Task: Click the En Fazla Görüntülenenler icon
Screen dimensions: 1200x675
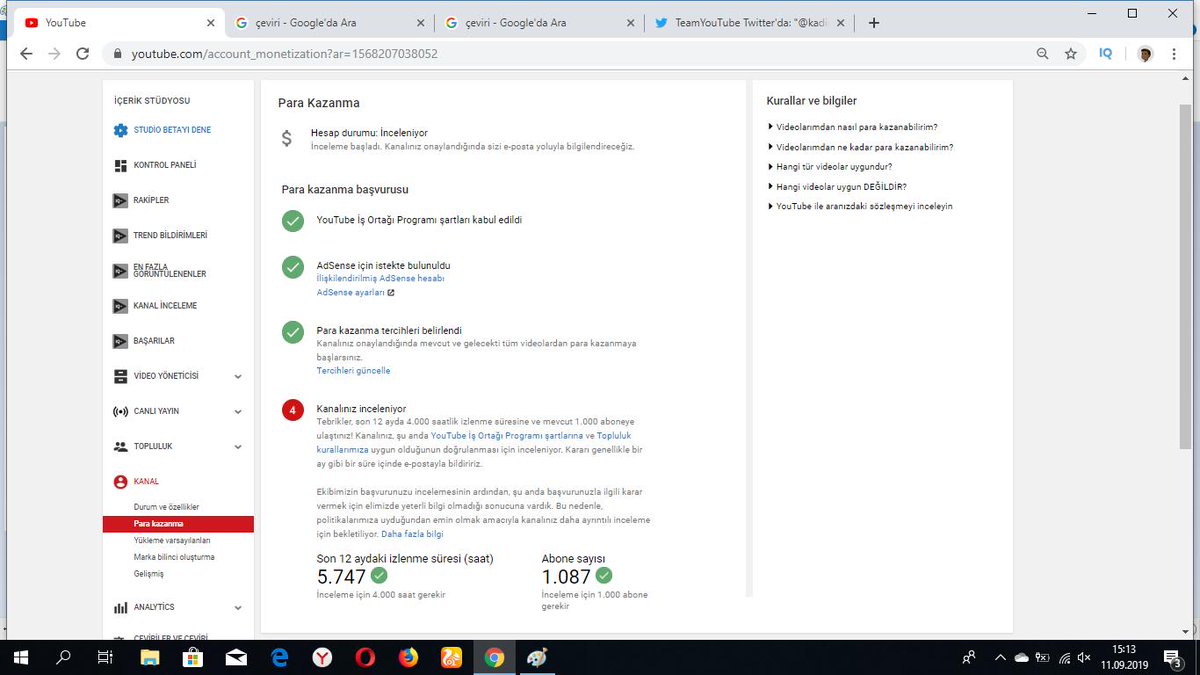Action: [120, 270]
